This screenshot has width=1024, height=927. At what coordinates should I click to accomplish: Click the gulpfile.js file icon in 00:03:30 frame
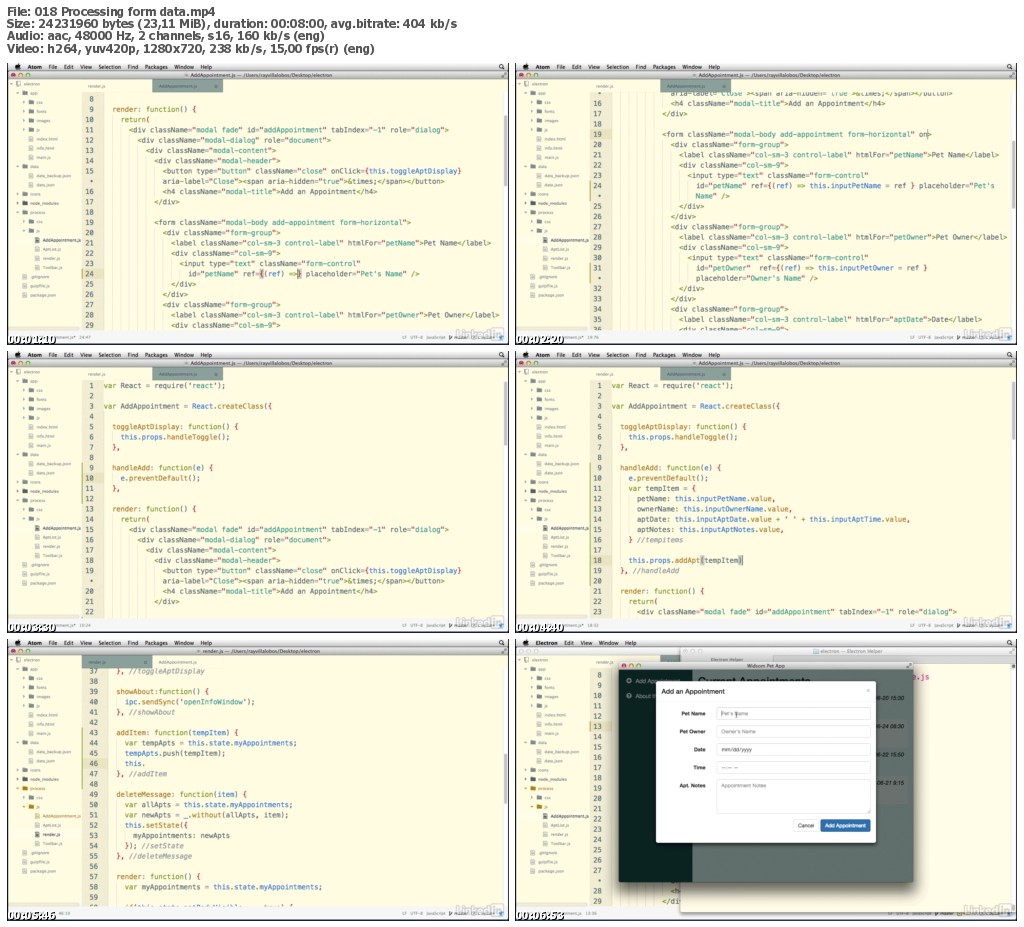coord(25,574)
